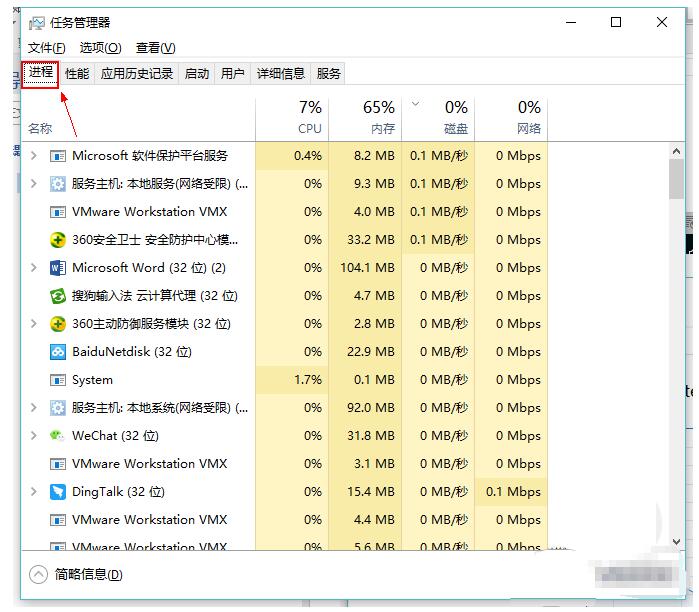Click the process list scrollbar thumb
This screenshot has height=612, width=699.
tap(676, 179)
